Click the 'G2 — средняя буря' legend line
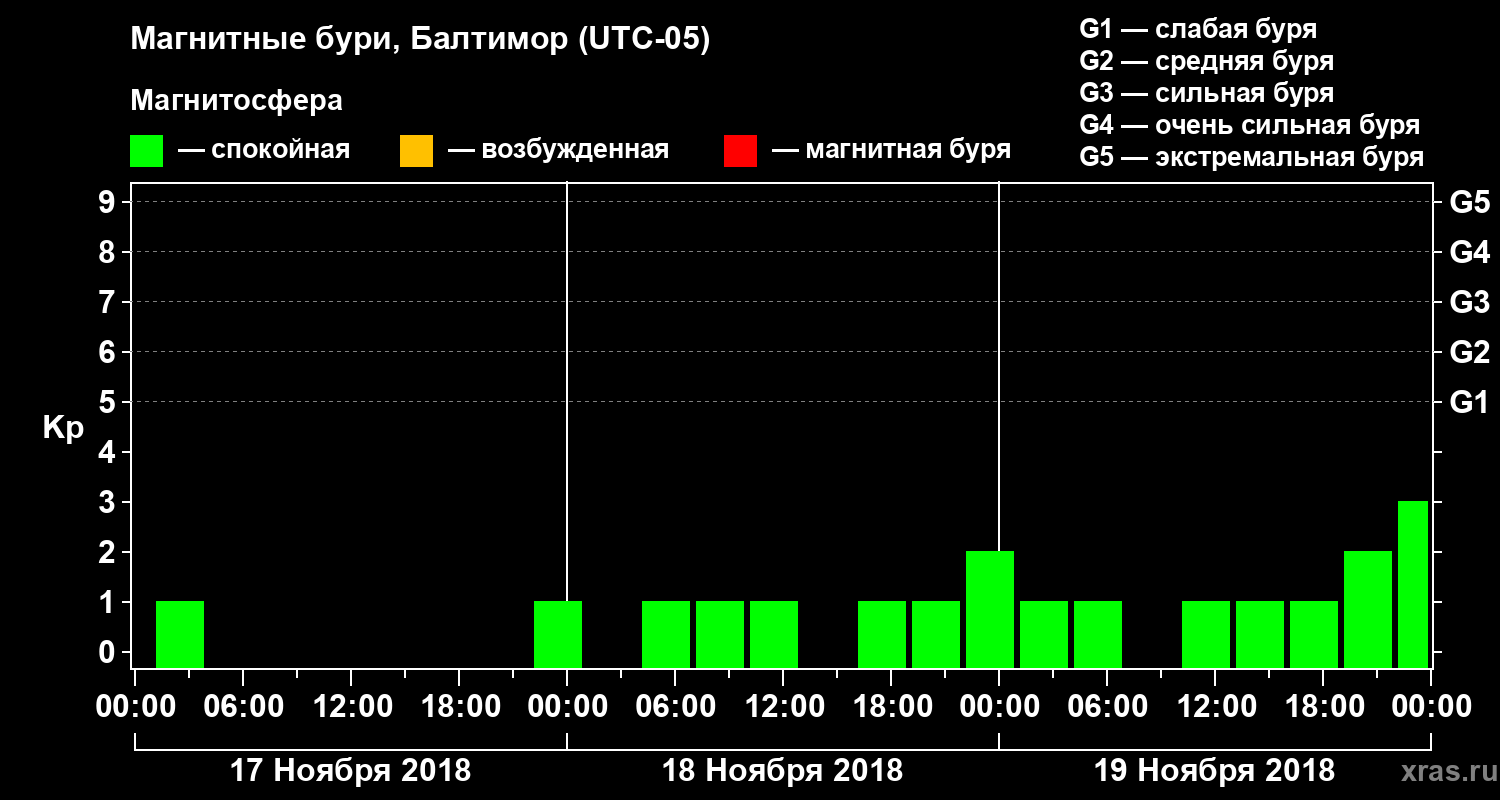Viewport: 1500px width, 800px height. (1206, 61)
